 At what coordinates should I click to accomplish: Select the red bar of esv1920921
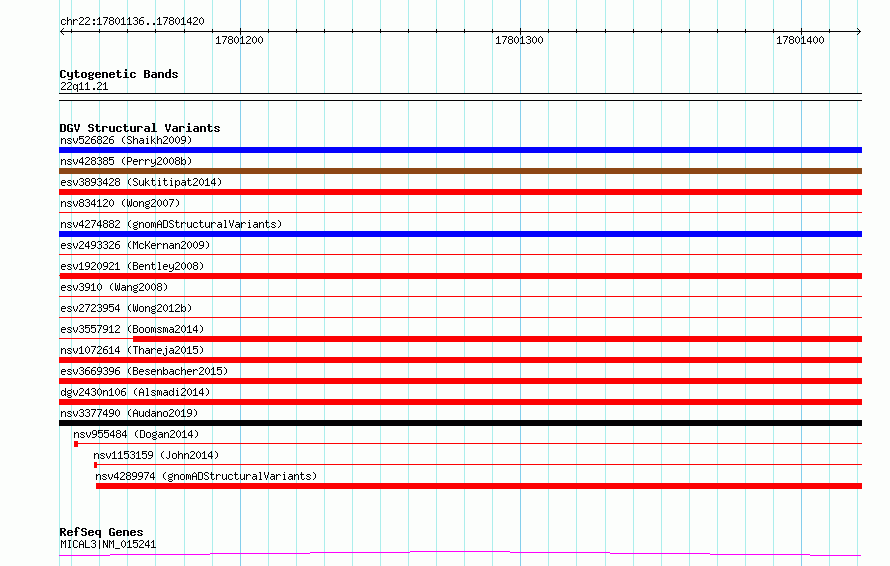pyautogui.click(x=460, y=276)
